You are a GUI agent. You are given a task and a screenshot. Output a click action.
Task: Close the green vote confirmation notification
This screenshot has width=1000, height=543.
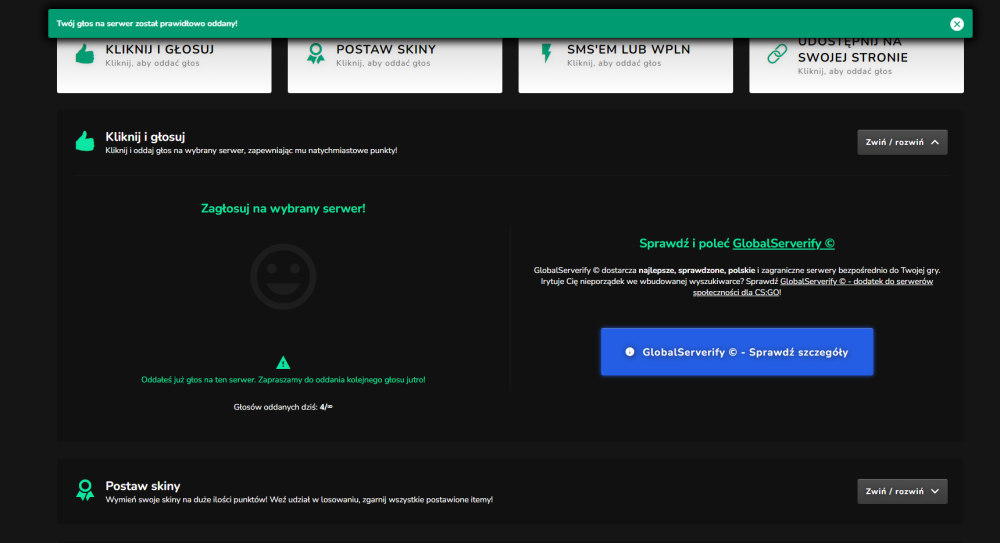(x=957, y=24)
